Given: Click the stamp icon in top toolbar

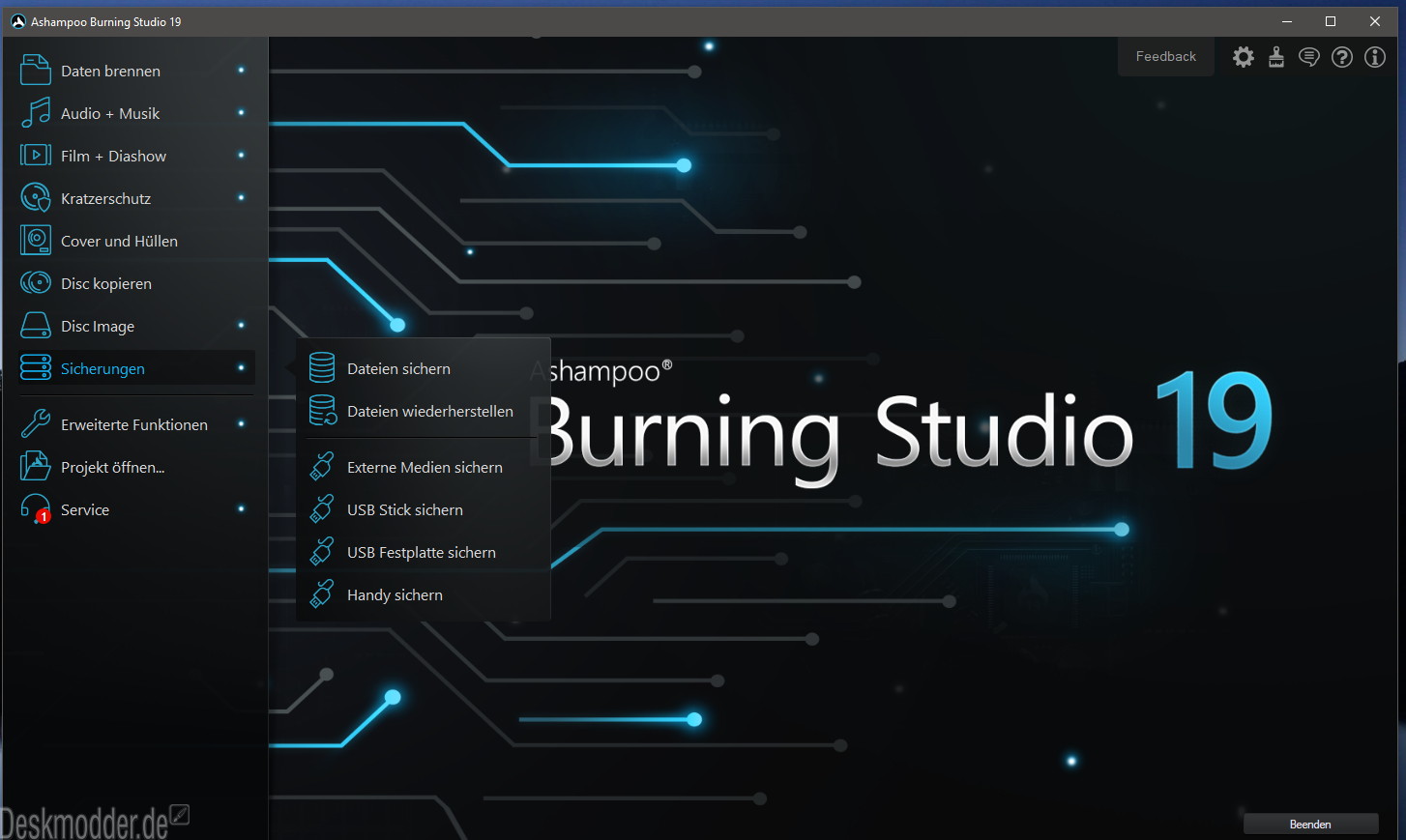Looking at the screenshot, I should pyautogui.click(x=1276, y=57).
